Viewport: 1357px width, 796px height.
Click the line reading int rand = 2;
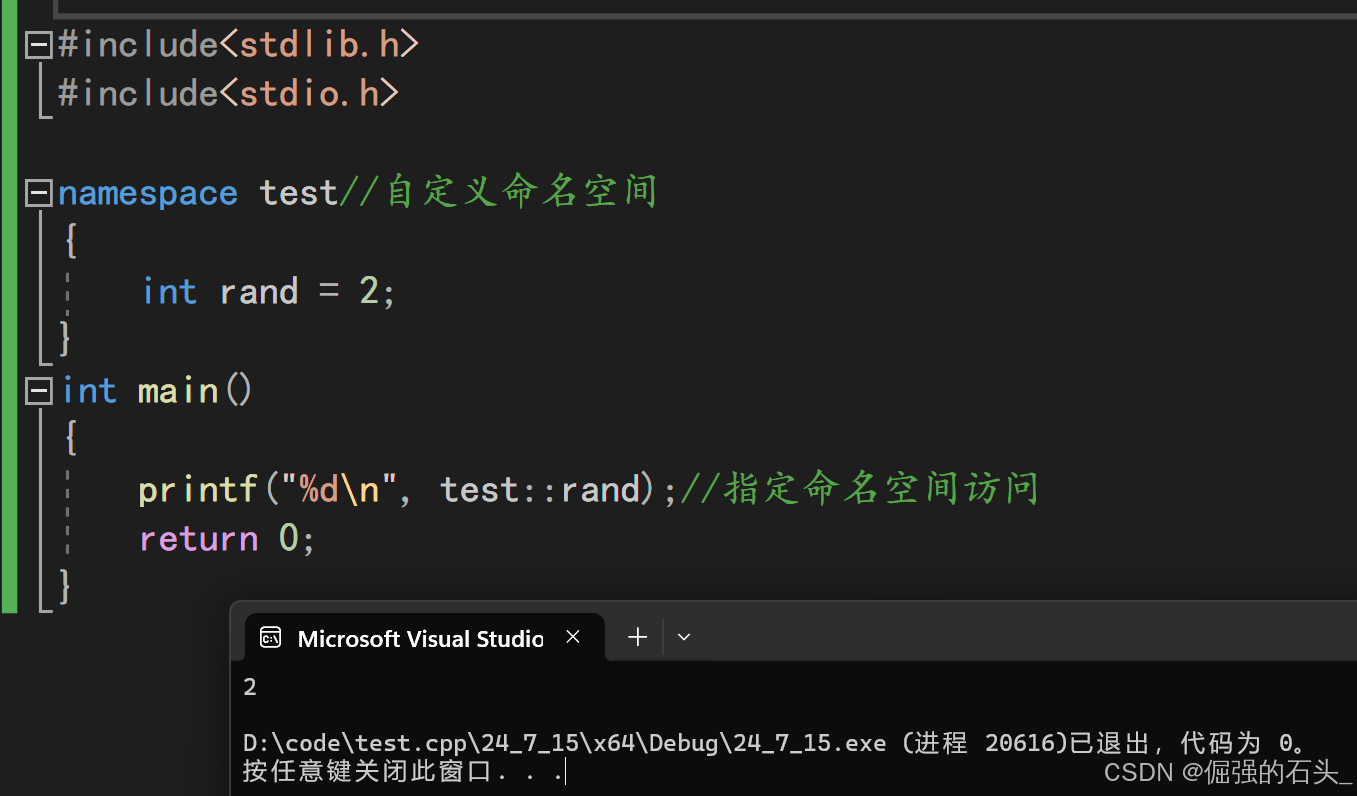[267, 291]
